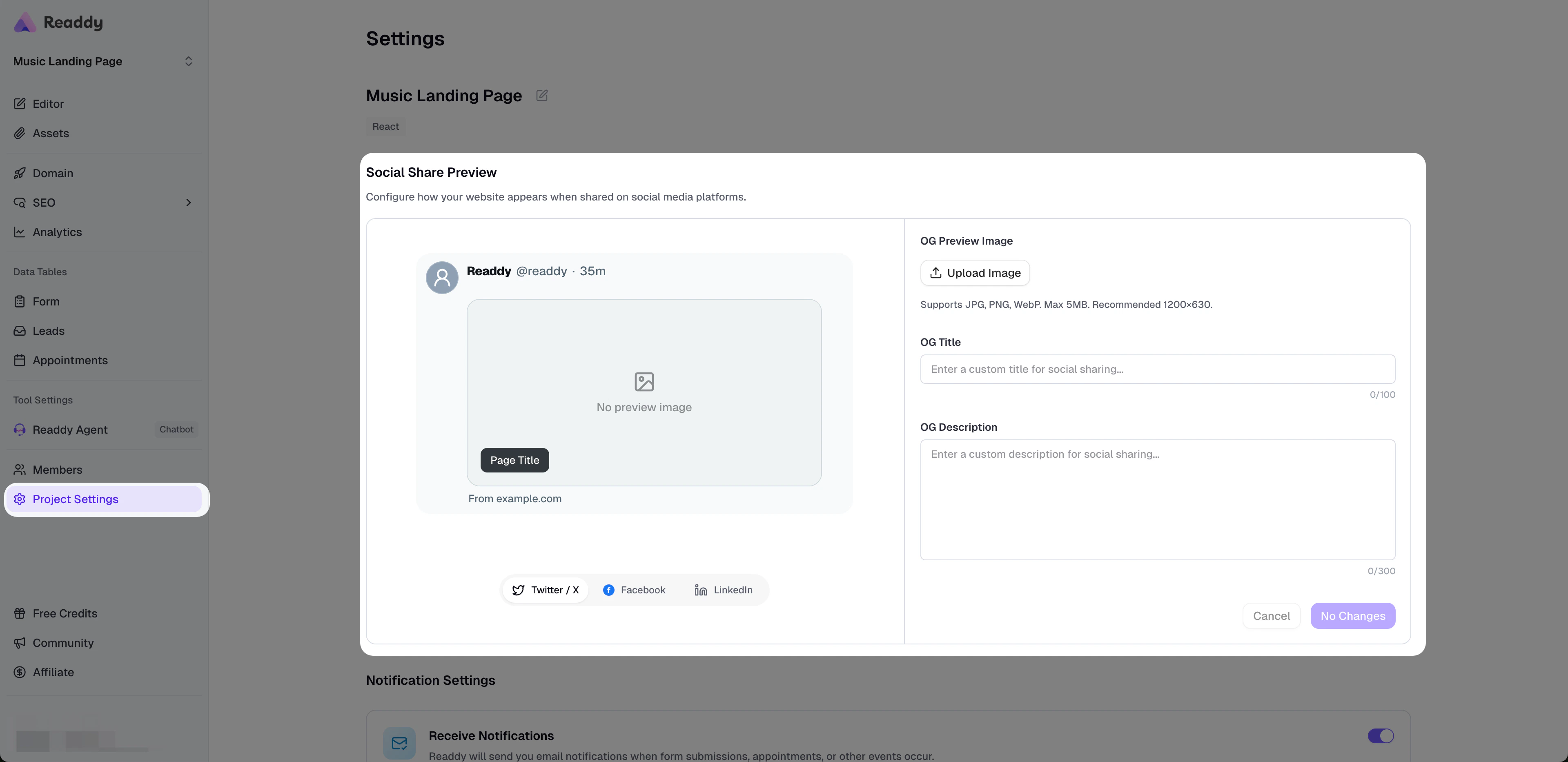This screenshot has height=762, width=1568.
Task: Click the OG Title input field
Action: point(1157,369)
